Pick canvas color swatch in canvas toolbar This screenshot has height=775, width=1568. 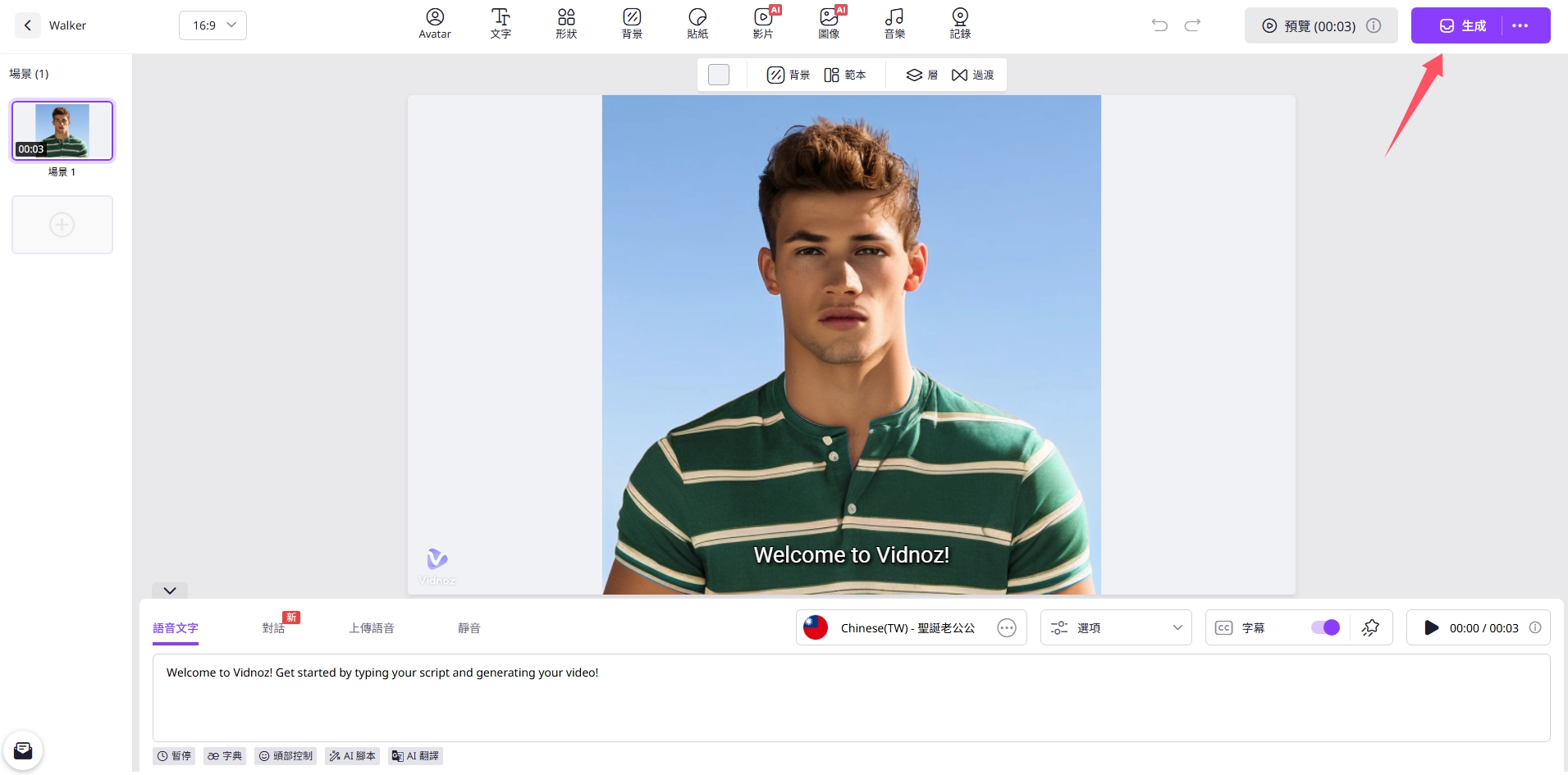click(719, 75)
